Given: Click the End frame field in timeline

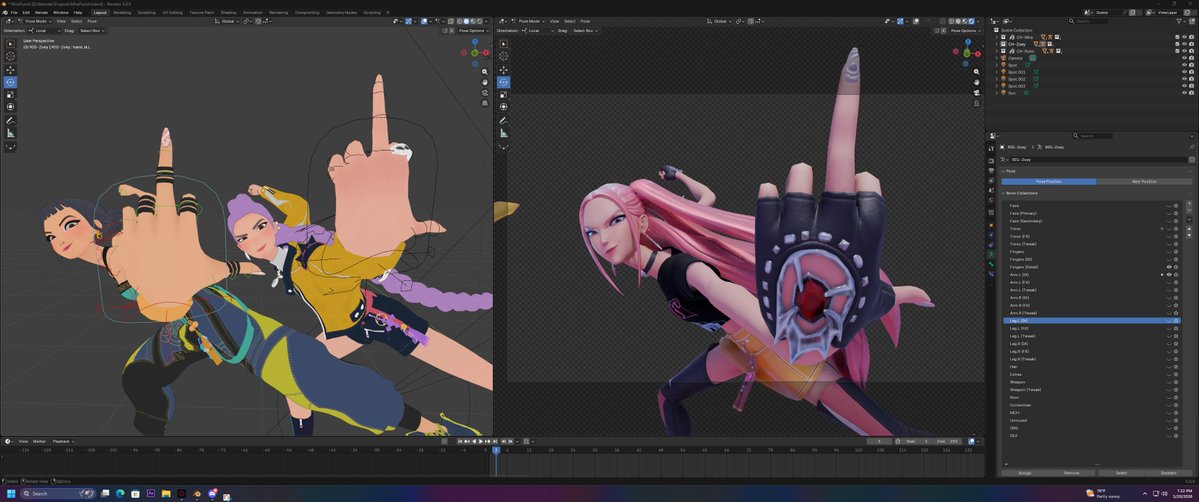Looking at the screenshot, I should pos(948,442).
